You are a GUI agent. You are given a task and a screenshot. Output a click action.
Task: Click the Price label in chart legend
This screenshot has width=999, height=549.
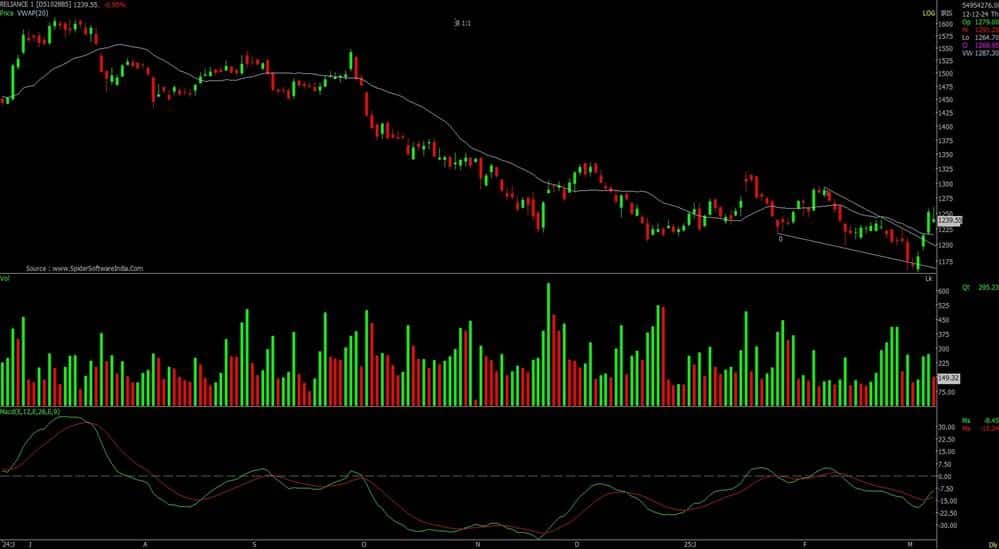coord(9,14)
